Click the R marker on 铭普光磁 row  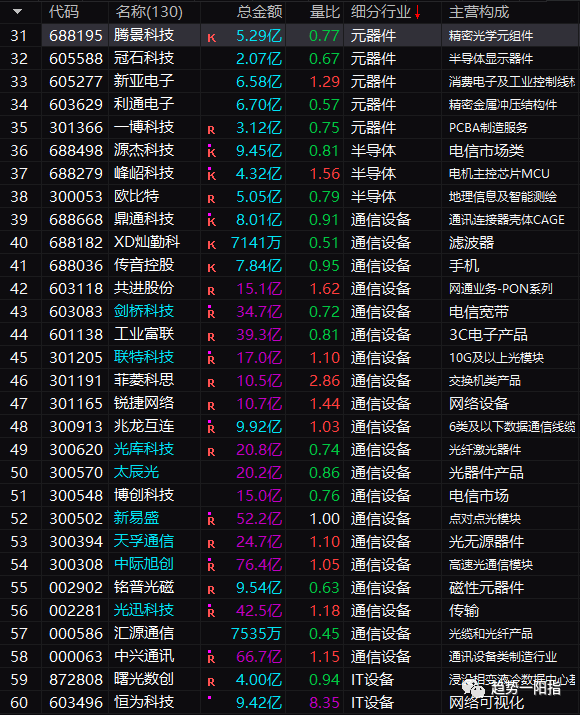click(x=211, y=590)
